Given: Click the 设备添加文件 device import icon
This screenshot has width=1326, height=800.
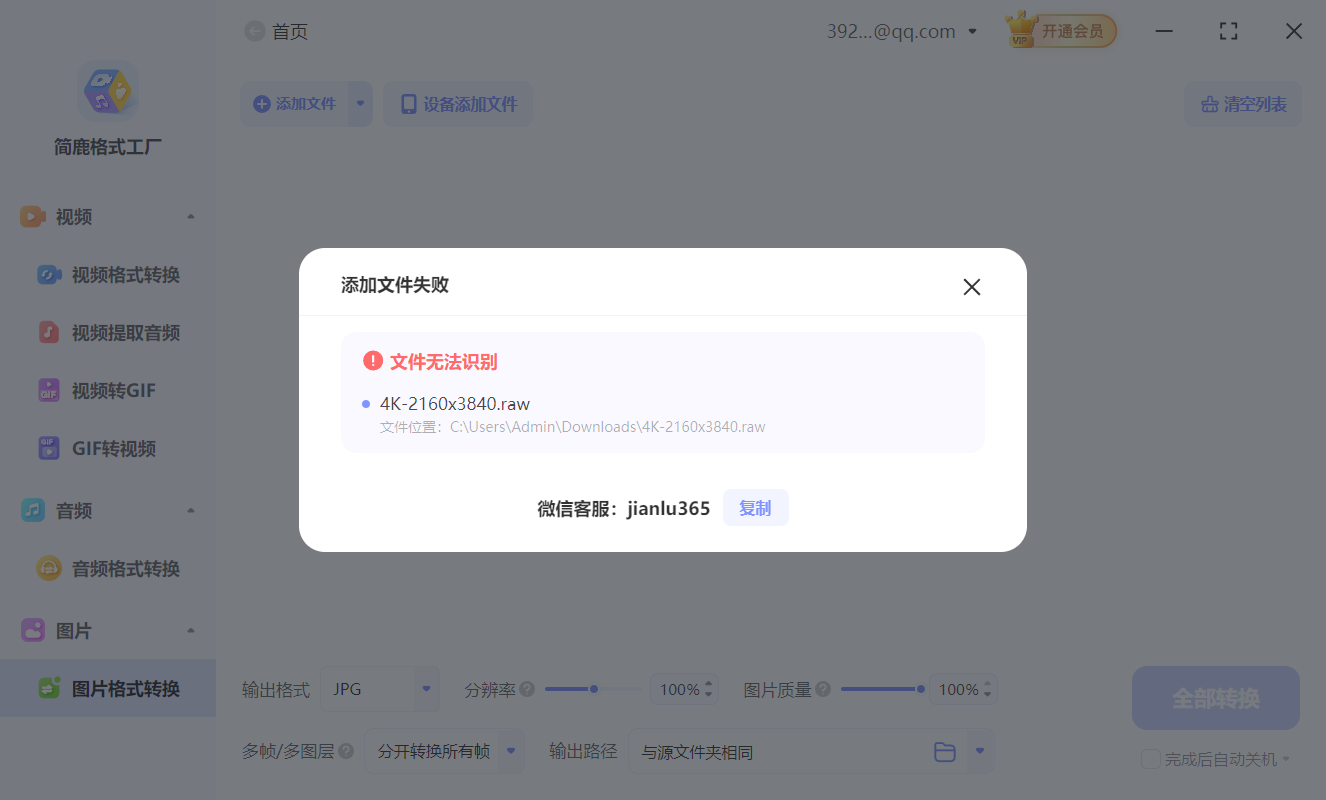Looking at the screenshot, I should point(408,103).
